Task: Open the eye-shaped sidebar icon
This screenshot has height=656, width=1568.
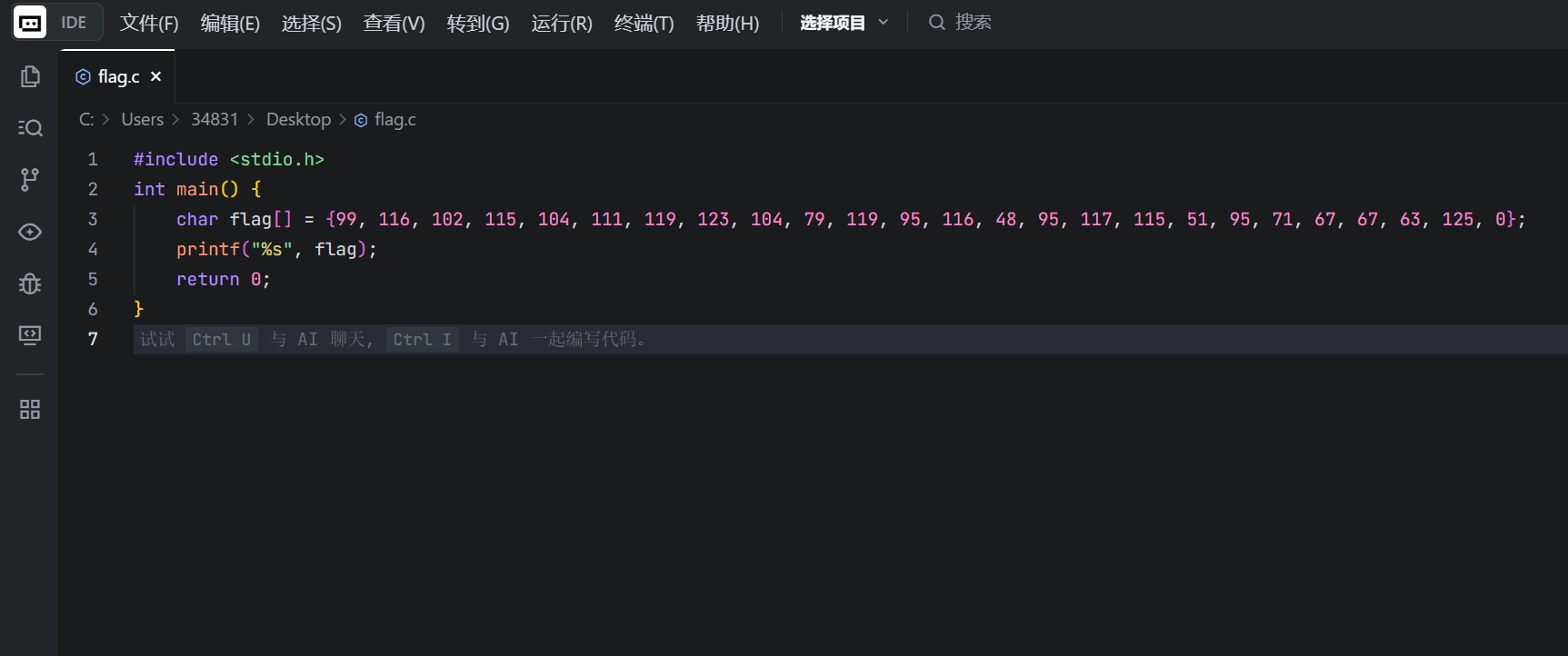Action: pos(30,232)
